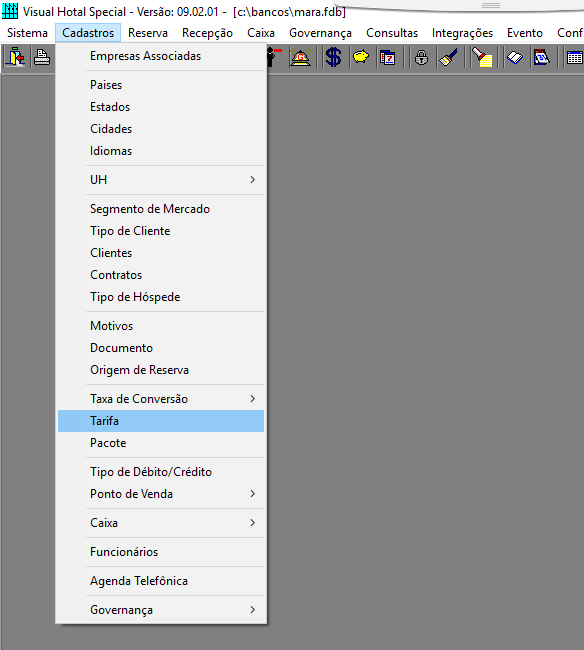
Task: Click the paintbrush toolbar icon
Action: [x=448, y=57]
